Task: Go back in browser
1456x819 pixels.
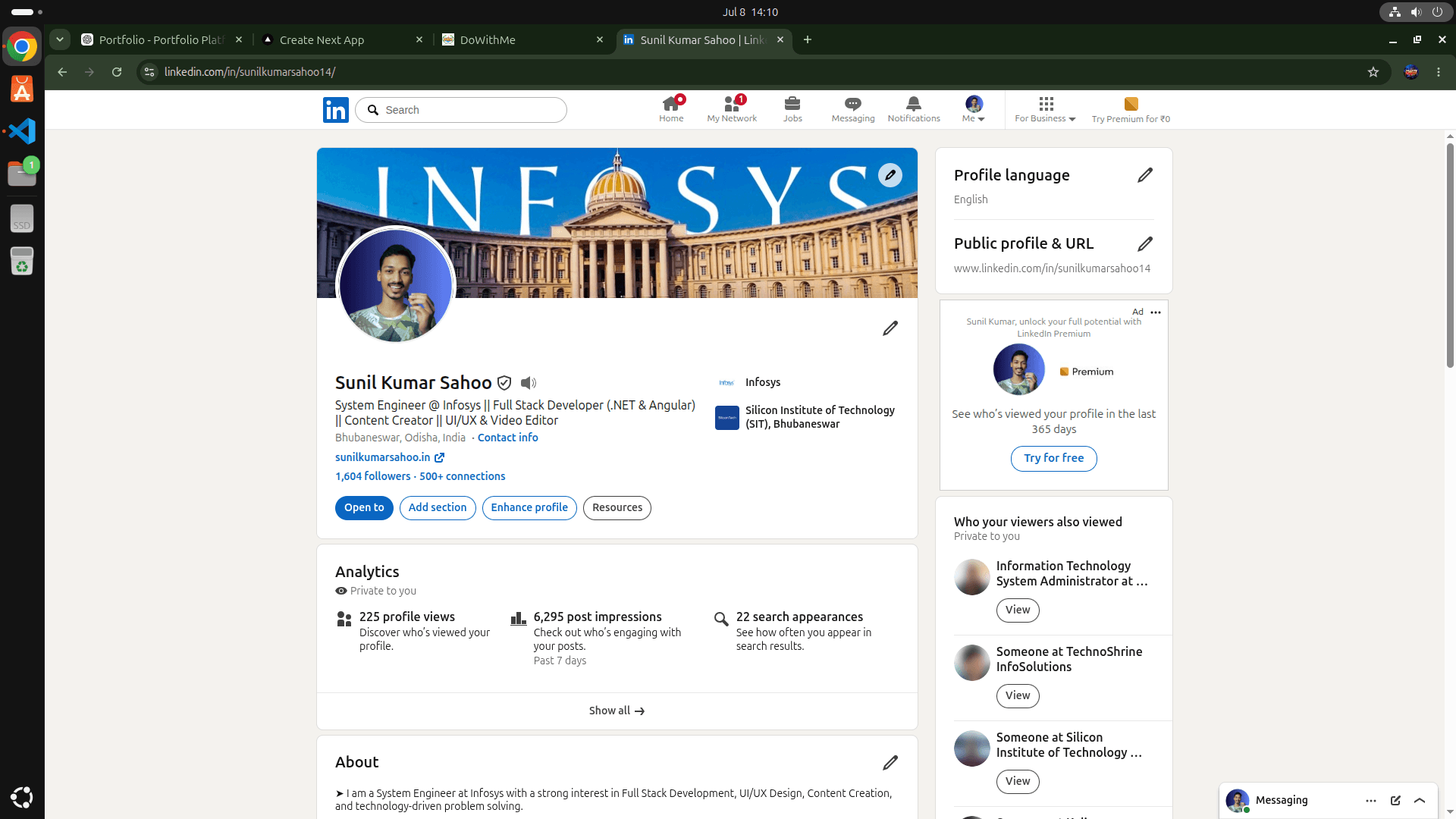Action: click(62, 72)
